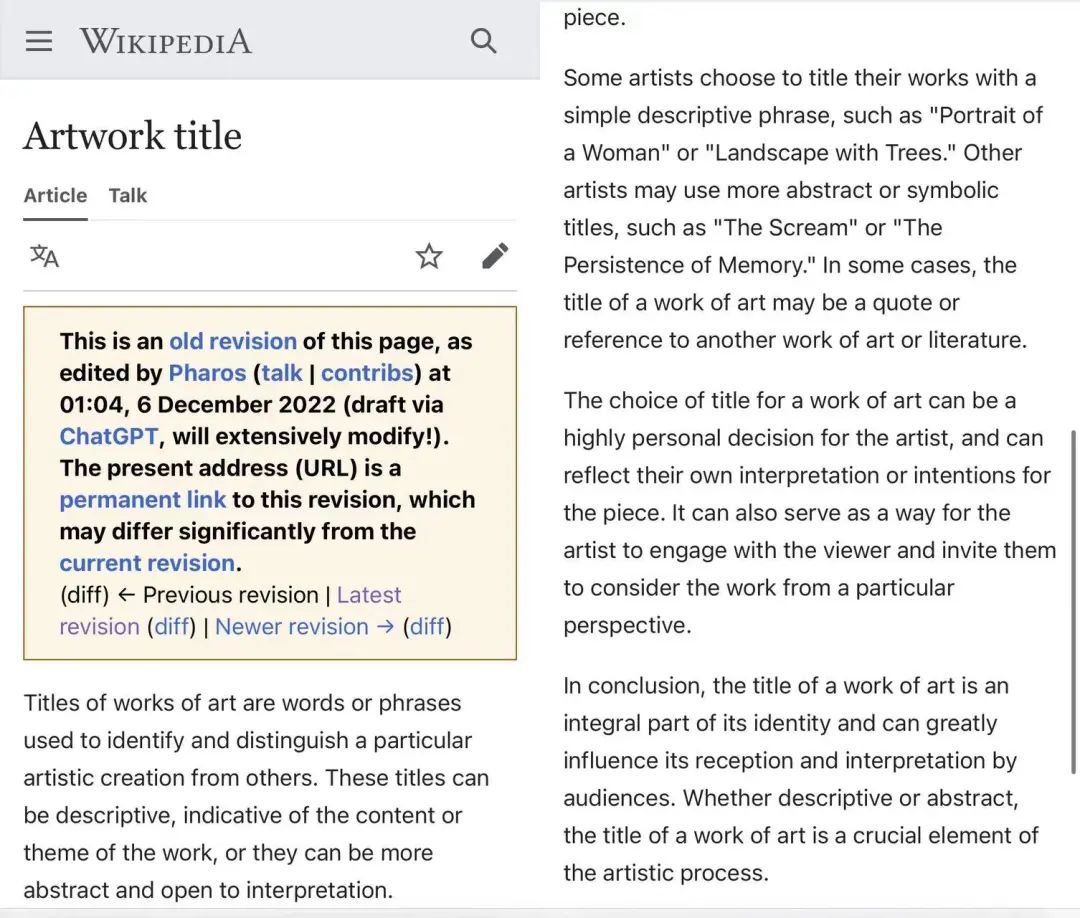
Task: Open the 'old revision' link
Action: pos(233,341)
